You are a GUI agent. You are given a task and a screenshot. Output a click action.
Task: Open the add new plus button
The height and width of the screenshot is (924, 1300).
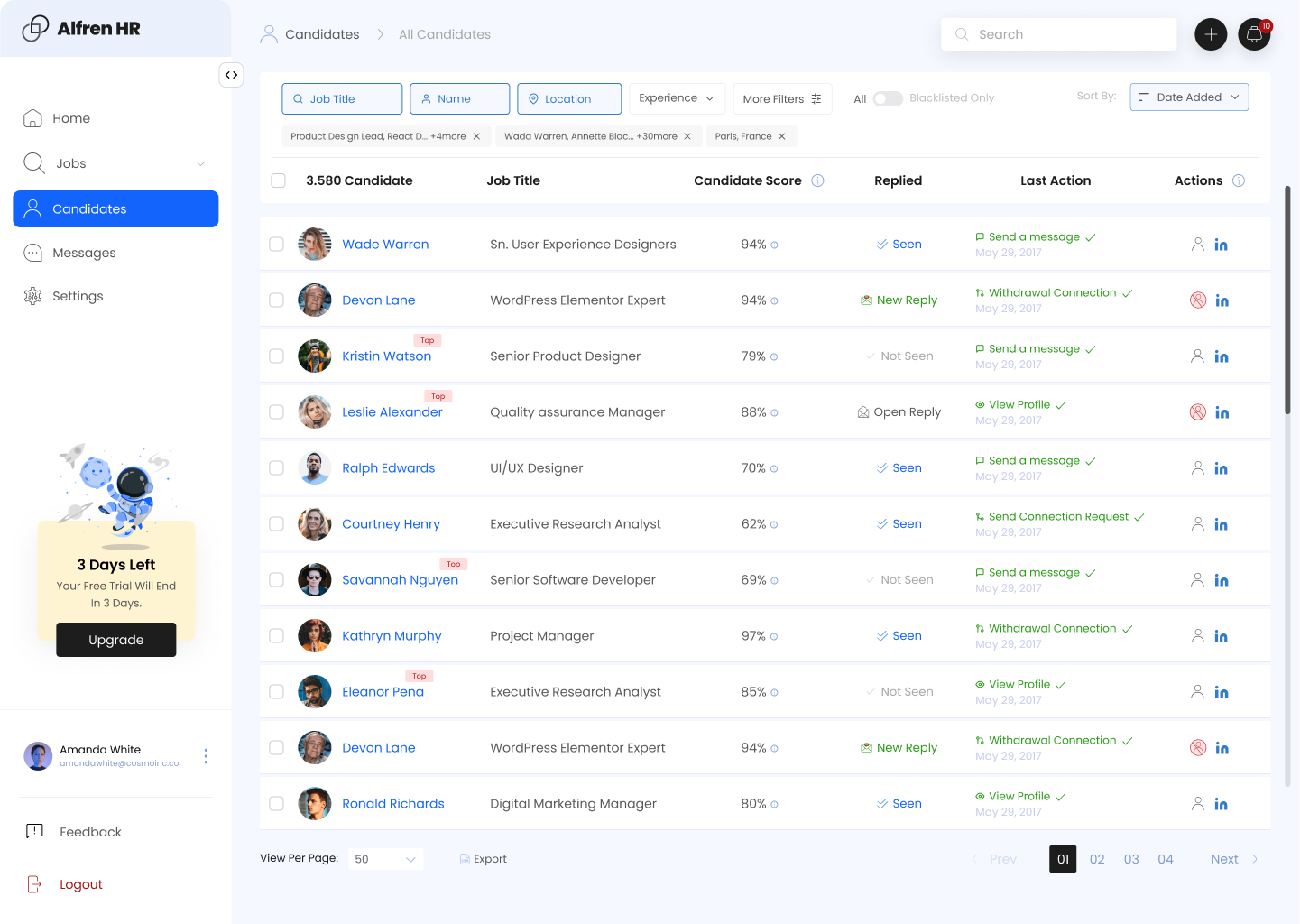[x=1211, y=34]
